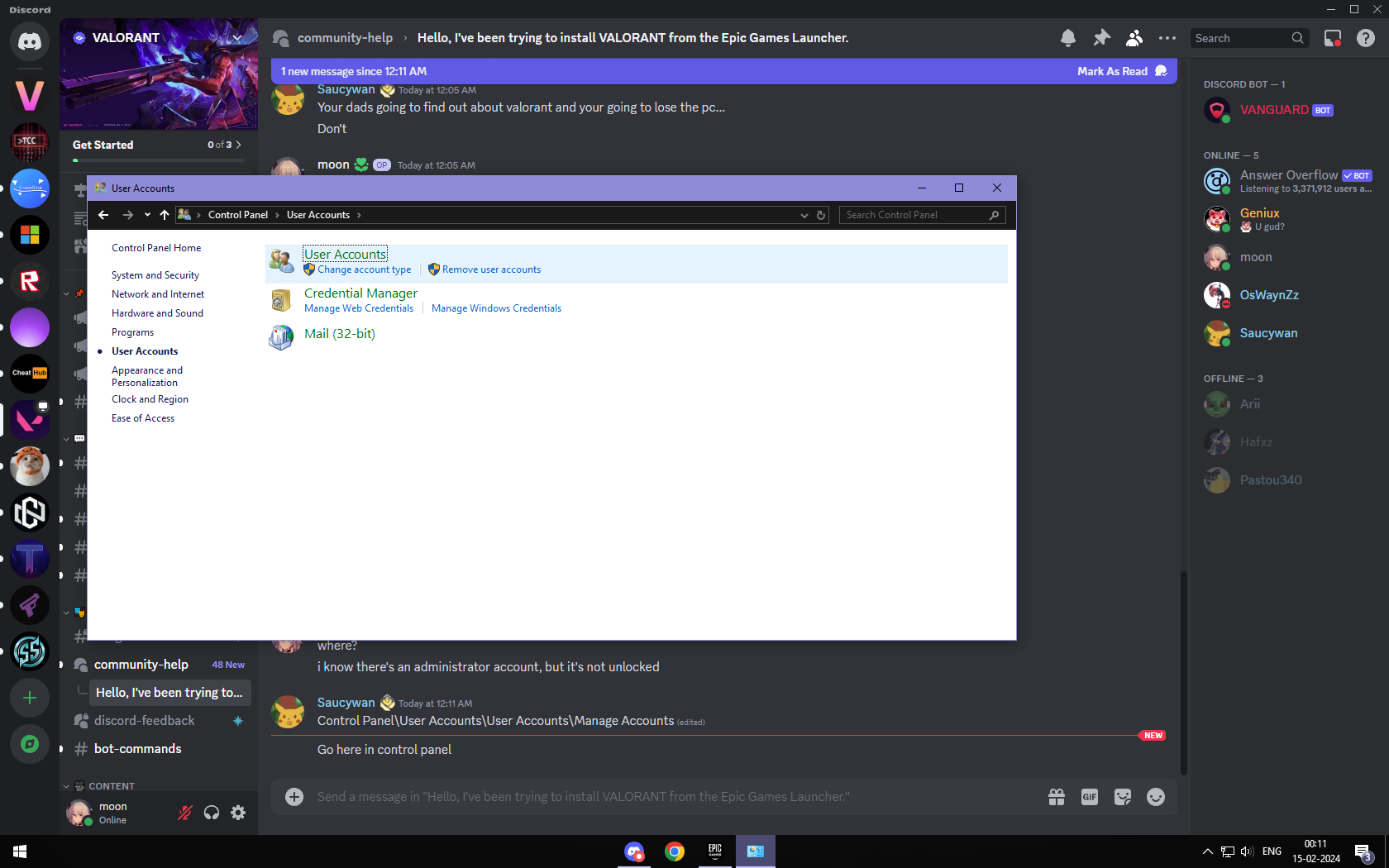Open Epic Games Launcher from taskbar
The image size is (1389, 868).
pos(715,851)
